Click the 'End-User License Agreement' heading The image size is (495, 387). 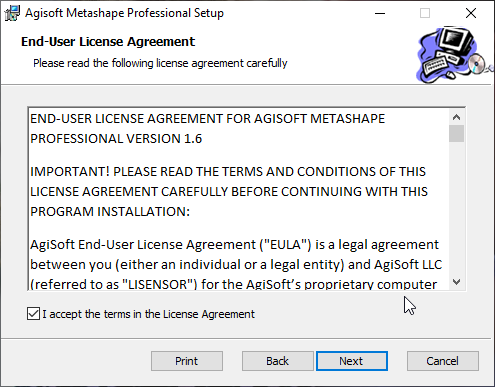coord(108,42)
